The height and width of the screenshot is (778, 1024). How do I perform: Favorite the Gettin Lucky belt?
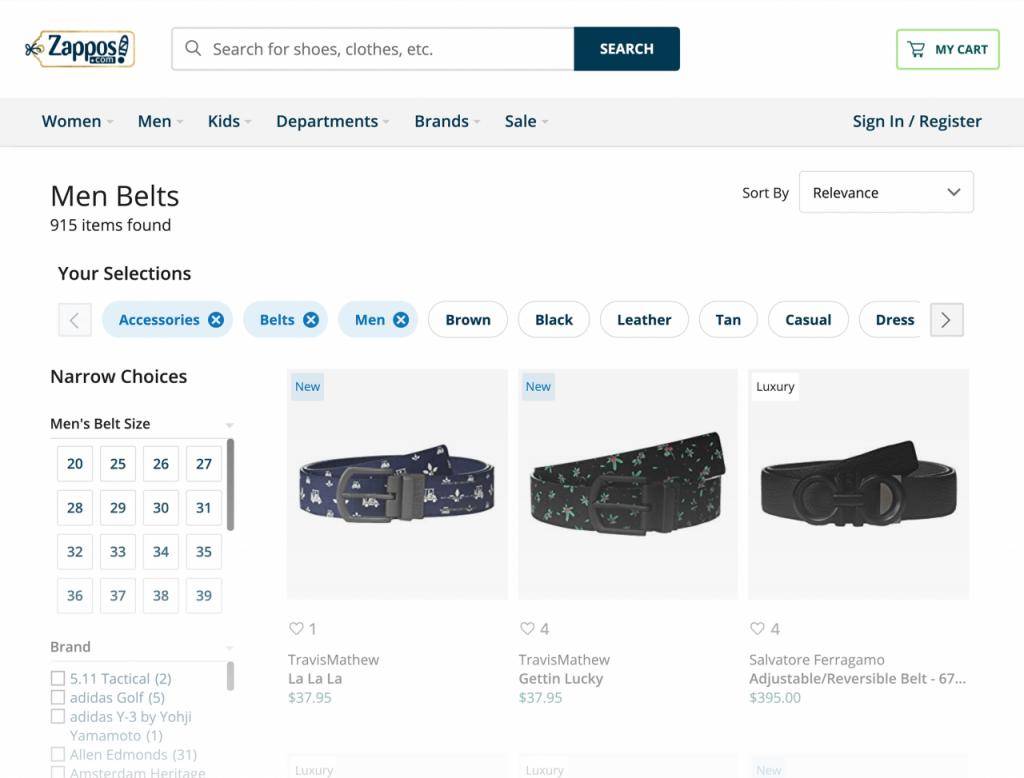(527, 629)
